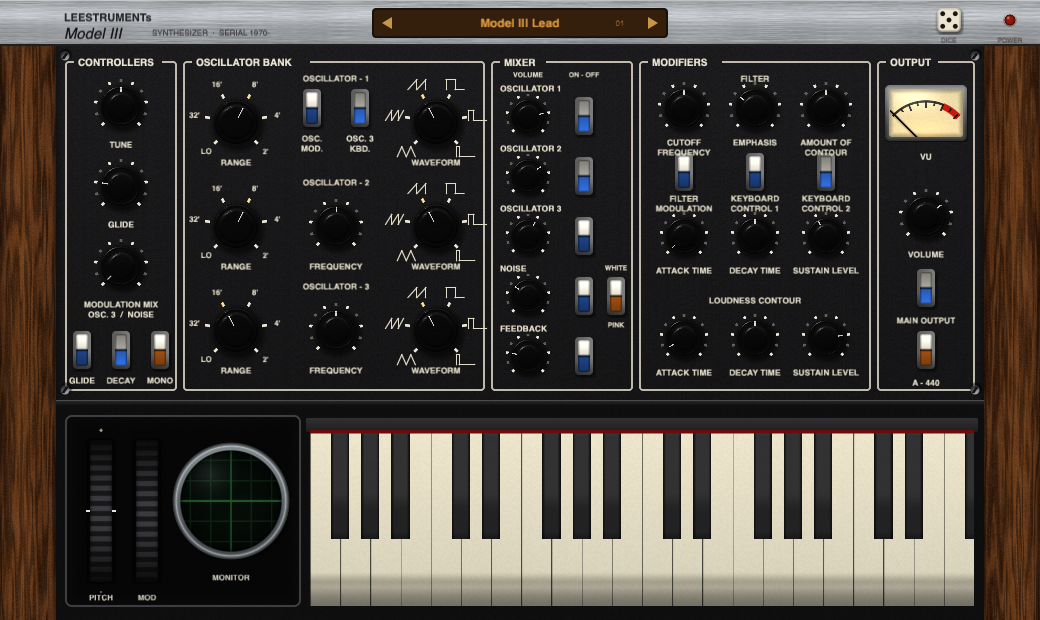Image resolution: width=1040 pixels, height=620 pixels.
Task: Click the Oscillator 1 Waveform selector knob
Action: tap(435, 121)
